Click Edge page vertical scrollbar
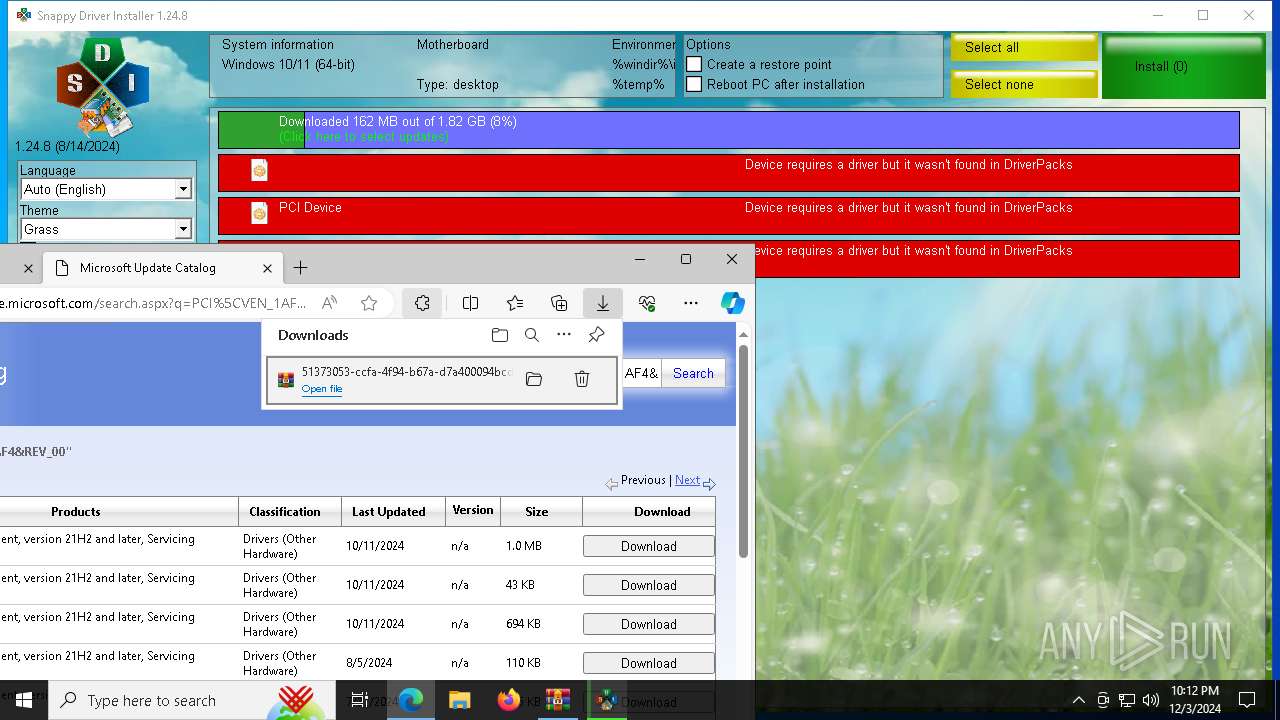Image resolution: width=1280 pixels, height=720 pixels. pos(743,450)
